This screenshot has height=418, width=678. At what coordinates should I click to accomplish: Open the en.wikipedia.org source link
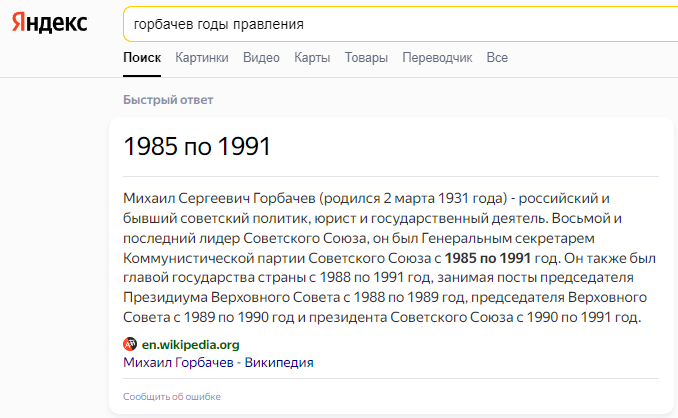(190, 344)
